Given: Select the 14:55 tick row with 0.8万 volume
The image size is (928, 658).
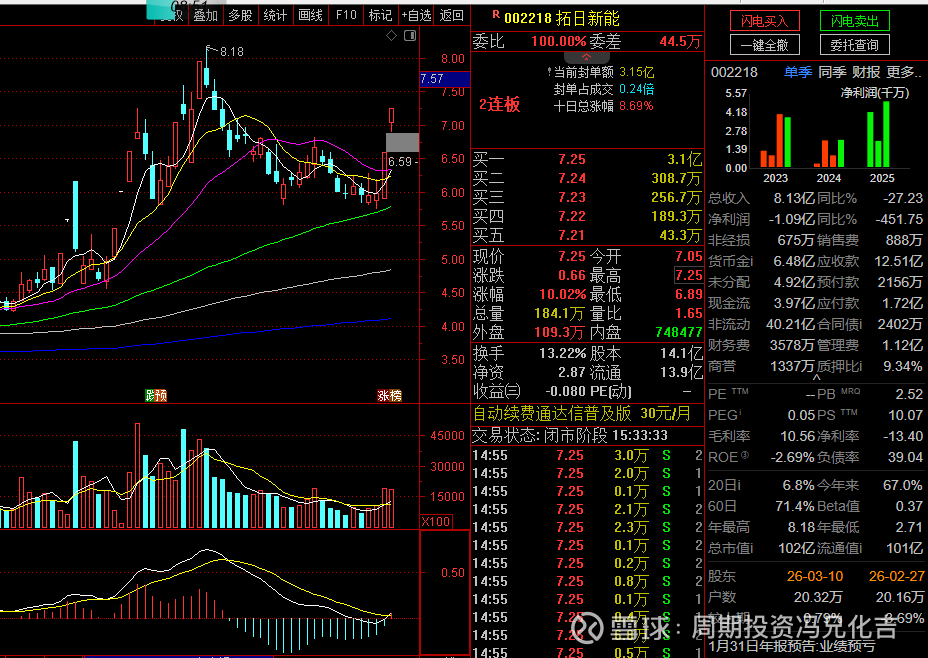Looking at the screenshot, I should click(588, 581).
